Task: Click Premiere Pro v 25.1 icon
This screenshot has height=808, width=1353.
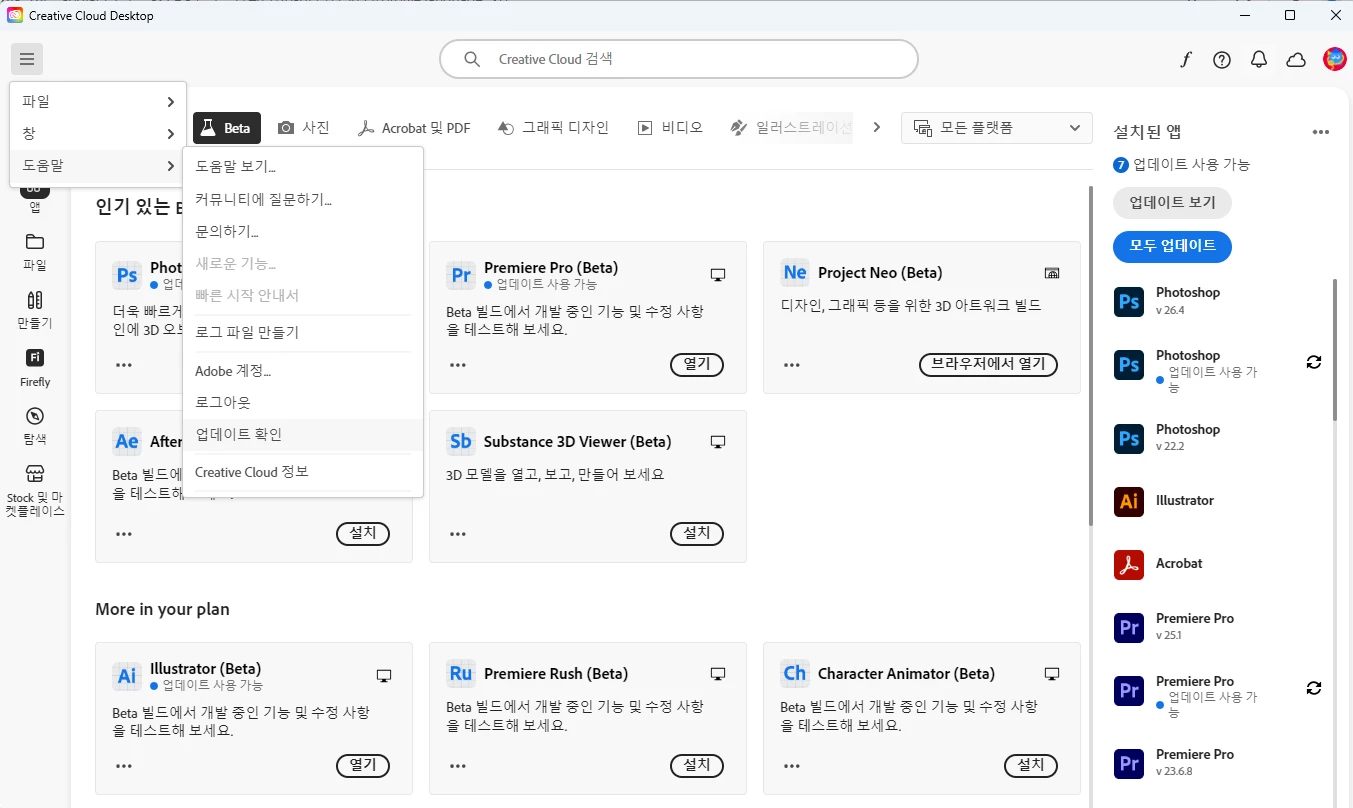Action: pos(1129,627)
